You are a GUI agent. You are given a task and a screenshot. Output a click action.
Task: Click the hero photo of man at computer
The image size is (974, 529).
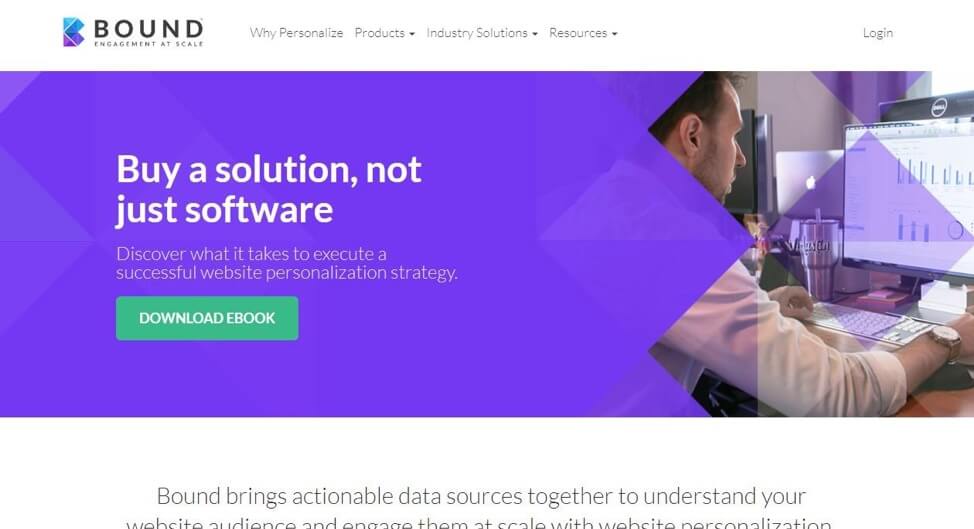811,243
